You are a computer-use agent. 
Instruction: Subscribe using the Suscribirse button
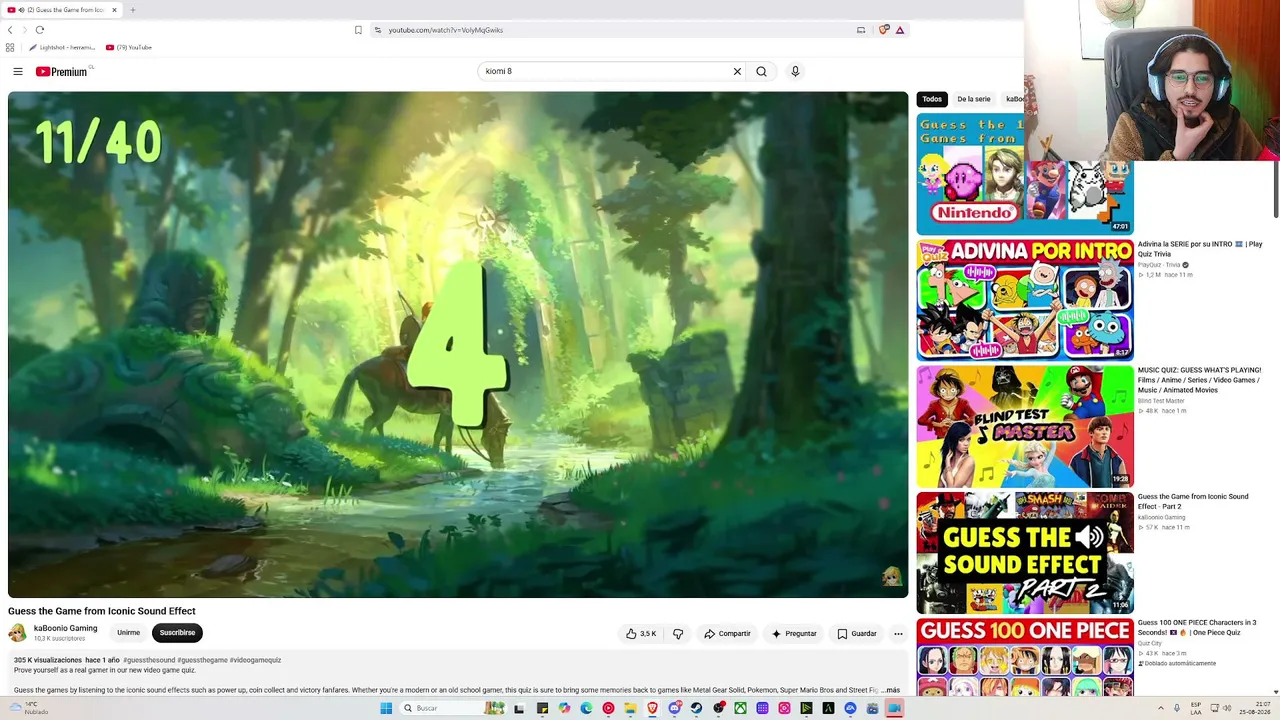177,632
